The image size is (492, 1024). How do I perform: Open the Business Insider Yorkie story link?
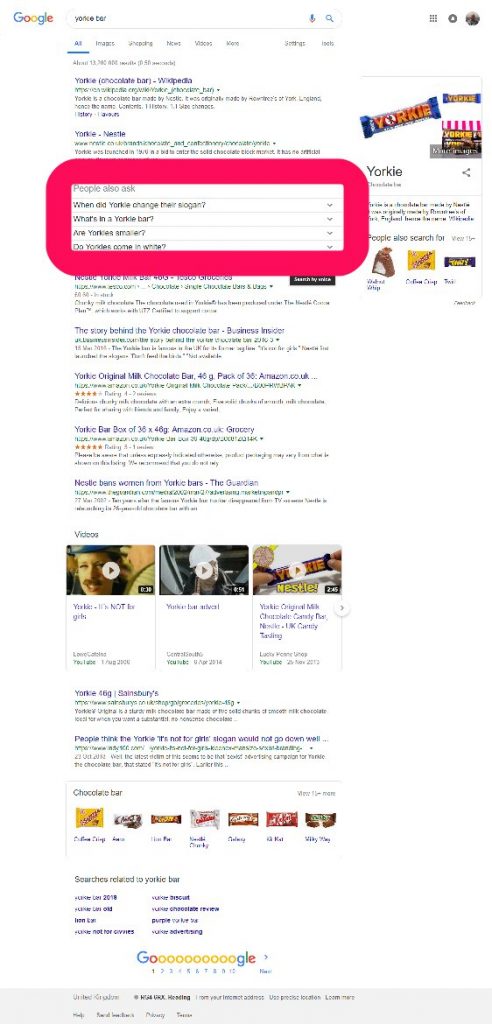pyautogui.click(x=179, y=331)
